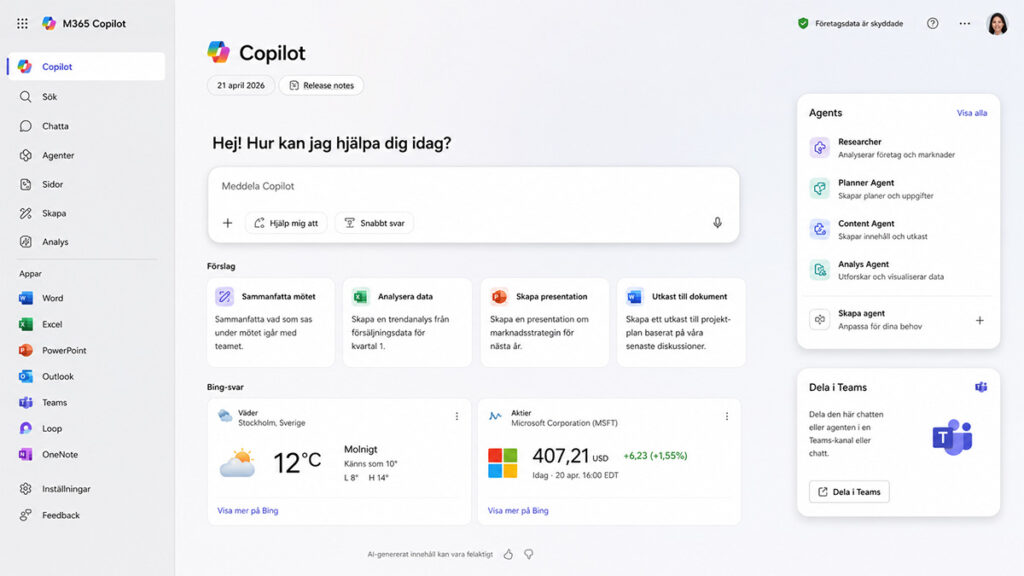Open Sidor in the sidebar
The height and width of the screenshot is (576, 1024).
coord(86,184)
